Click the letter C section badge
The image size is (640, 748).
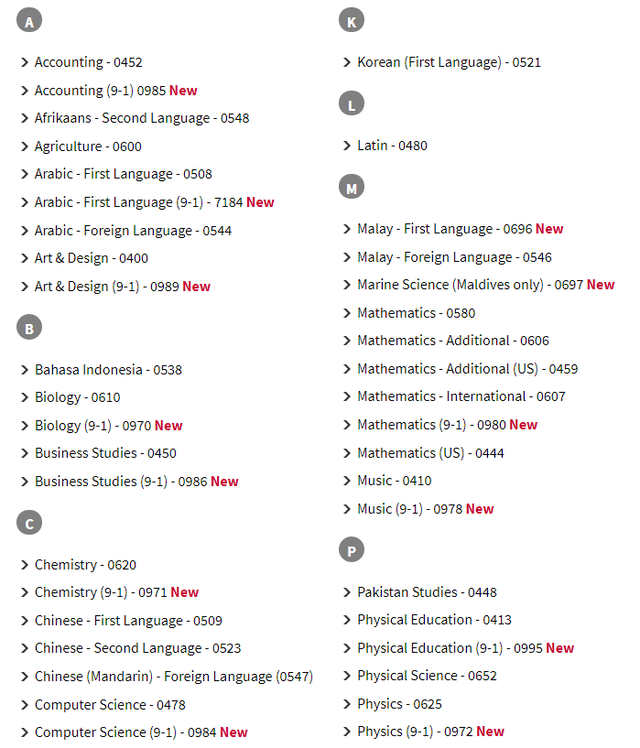tap(29, 523)
